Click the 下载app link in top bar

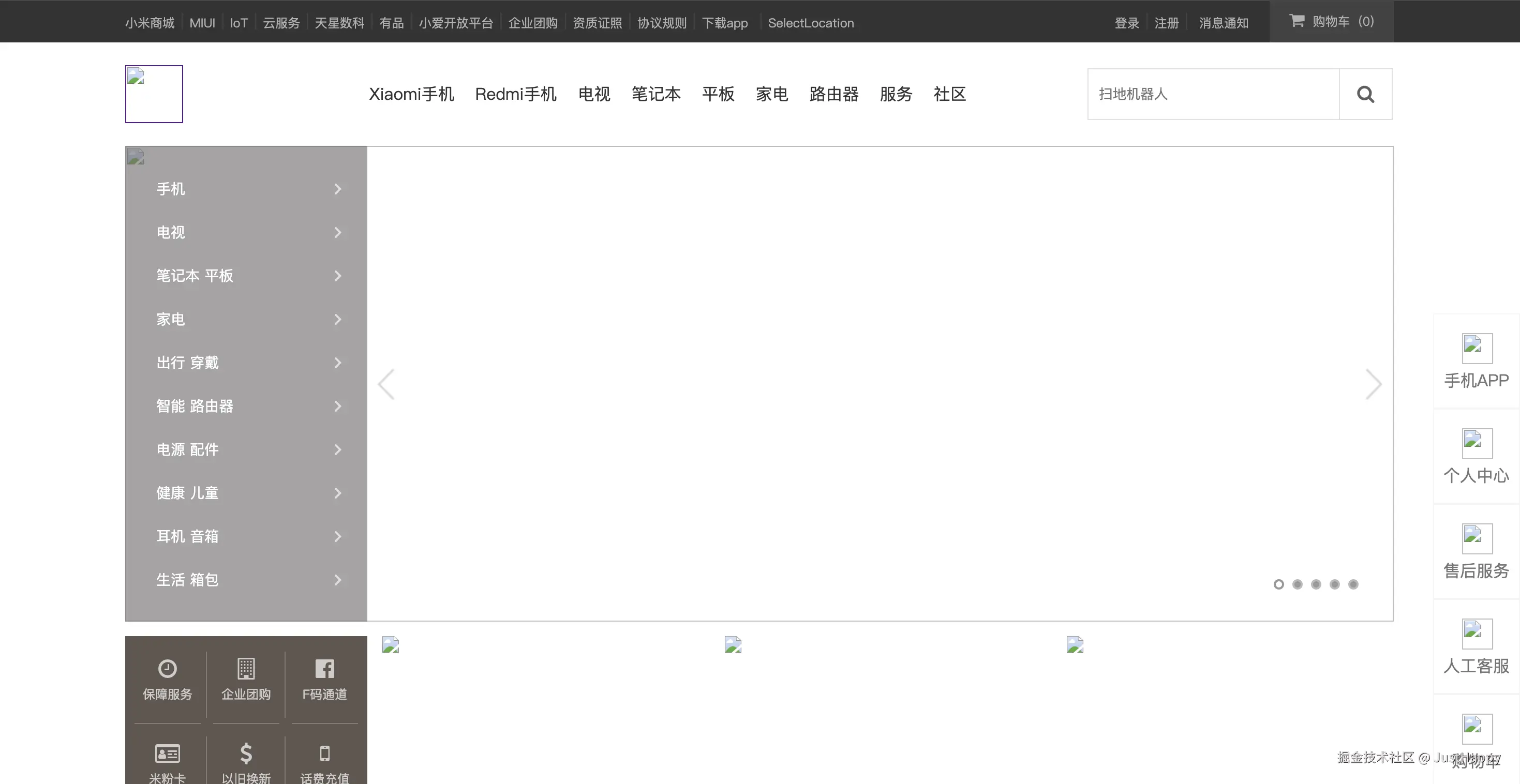tap(725, 23)
